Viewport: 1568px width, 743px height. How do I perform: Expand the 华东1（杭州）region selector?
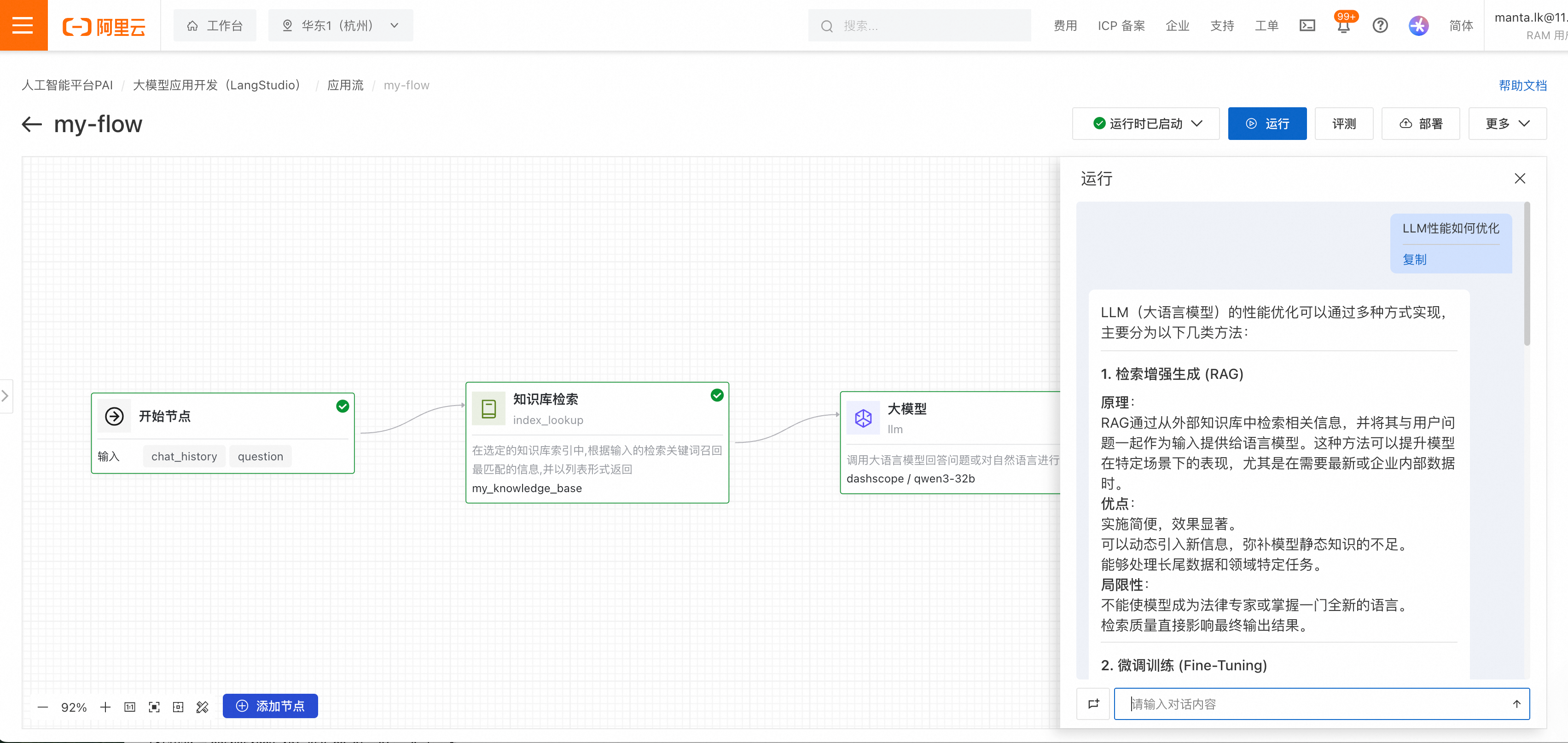[340, 26]
